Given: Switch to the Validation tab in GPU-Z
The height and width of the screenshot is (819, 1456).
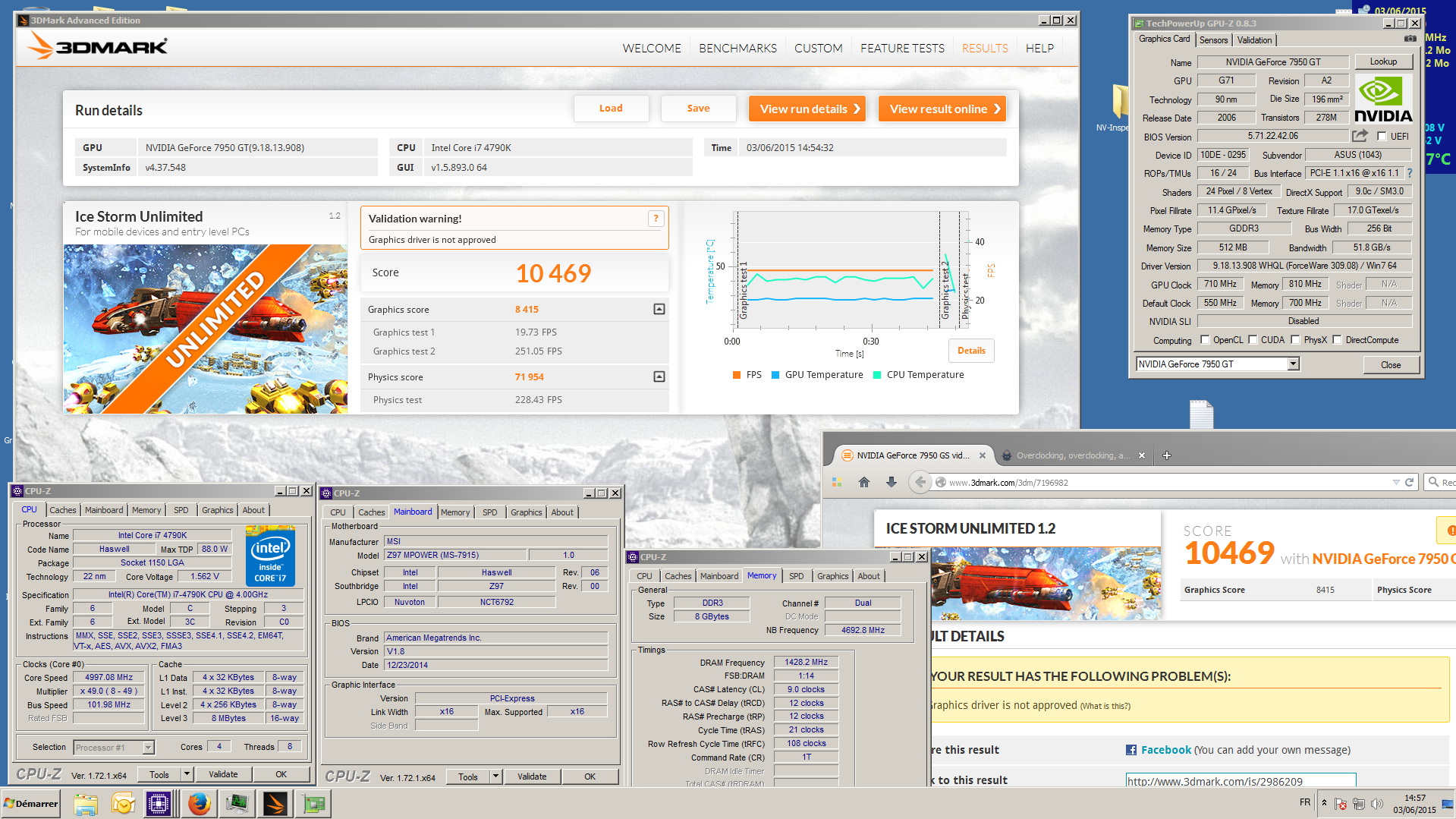Looking at the screenshot, I should 1254,40.
